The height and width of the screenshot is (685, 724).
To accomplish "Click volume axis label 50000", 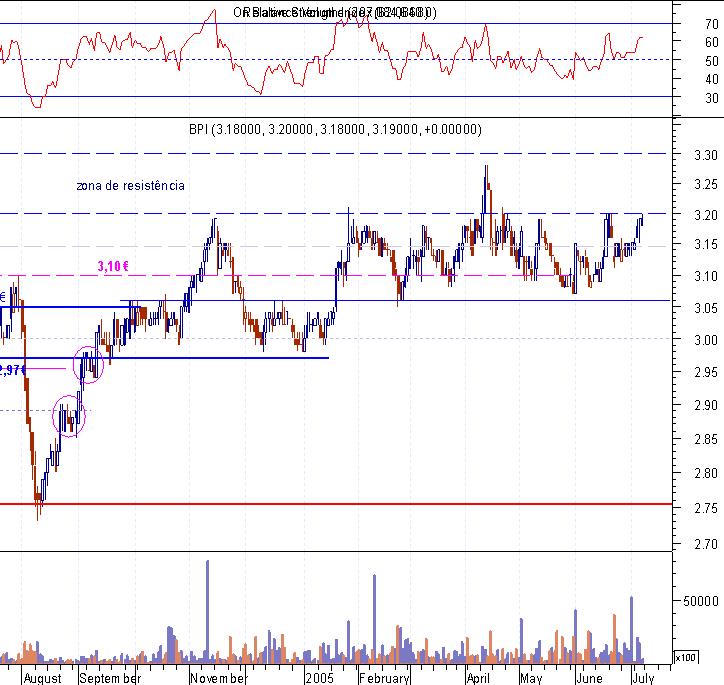I will [x=700, y=601].
